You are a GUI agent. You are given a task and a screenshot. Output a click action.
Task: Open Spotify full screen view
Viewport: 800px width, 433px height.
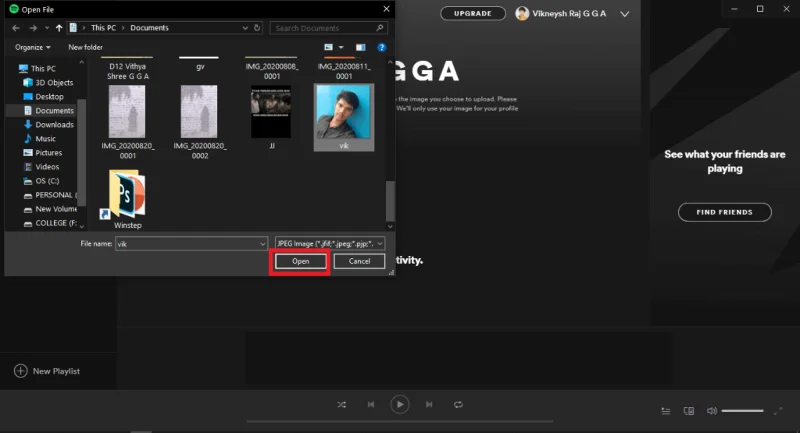[778, 411]
